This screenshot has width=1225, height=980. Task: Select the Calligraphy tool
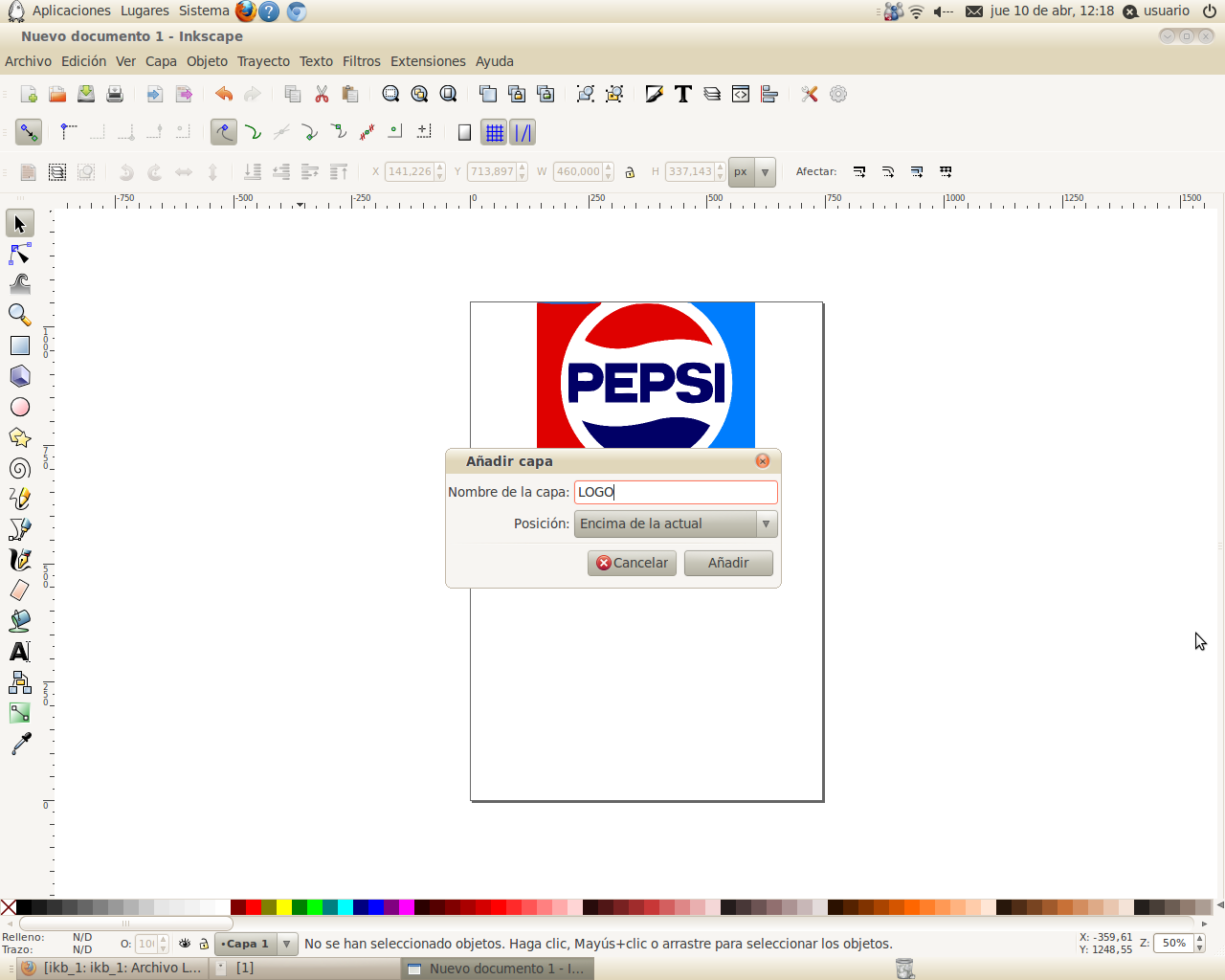[x=19, y=560]
